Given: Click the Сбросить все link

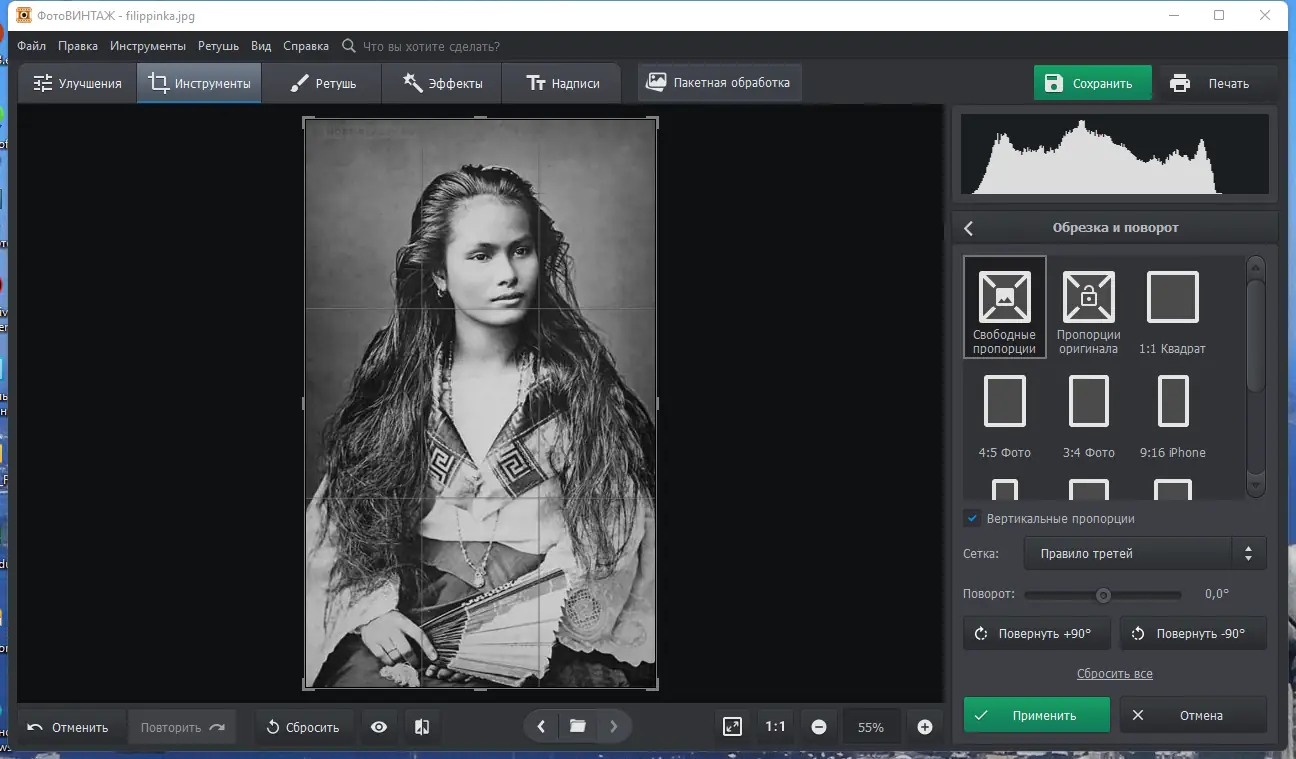Looking at the screenshot, I should 1114,674.
